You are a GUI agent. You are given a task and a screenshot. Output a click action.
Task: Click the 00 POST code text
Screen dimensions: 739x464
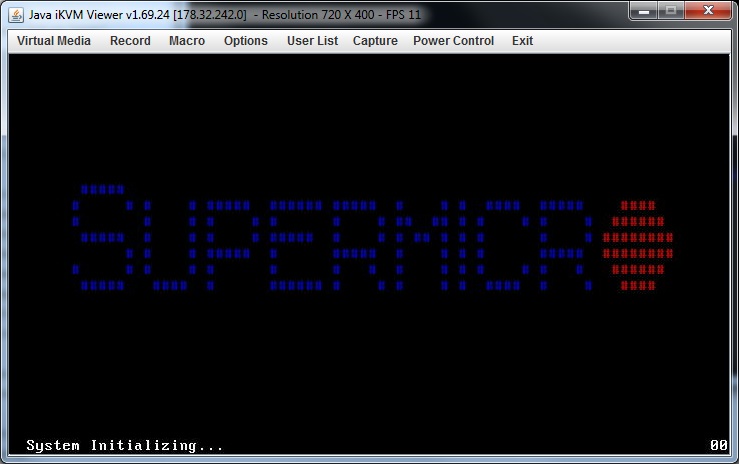pyautogui.click(x=719, y=445)
